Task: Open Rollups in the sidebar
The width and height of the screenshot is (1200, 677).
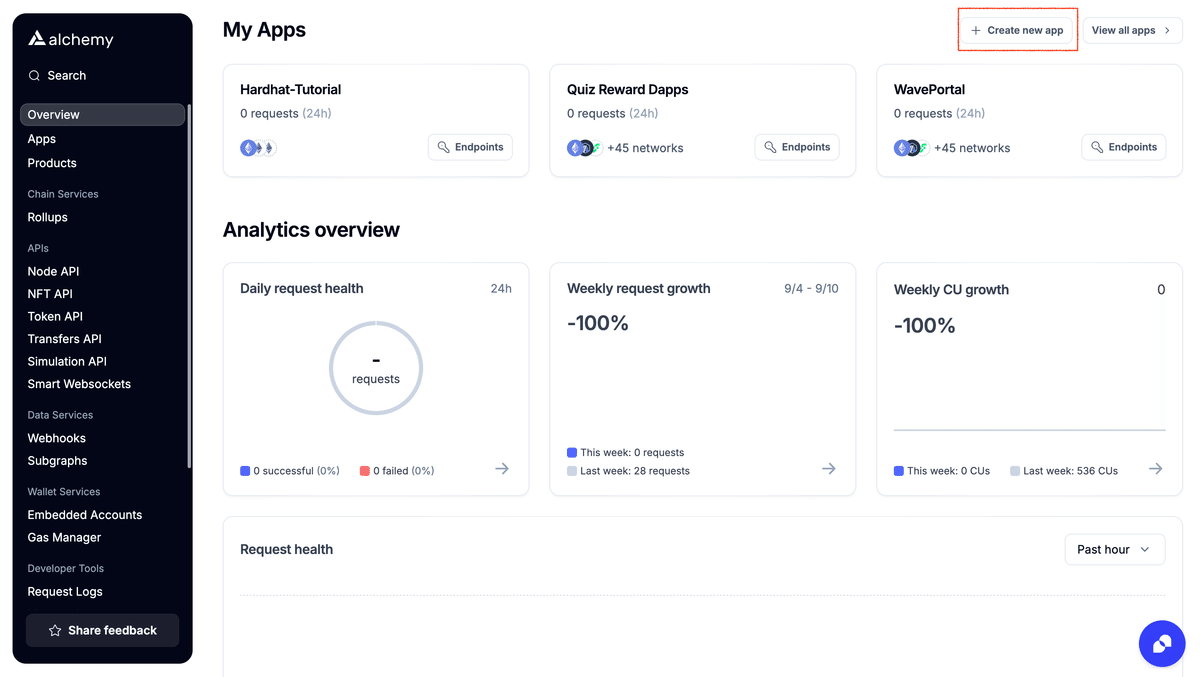Action: coord(48,217)
